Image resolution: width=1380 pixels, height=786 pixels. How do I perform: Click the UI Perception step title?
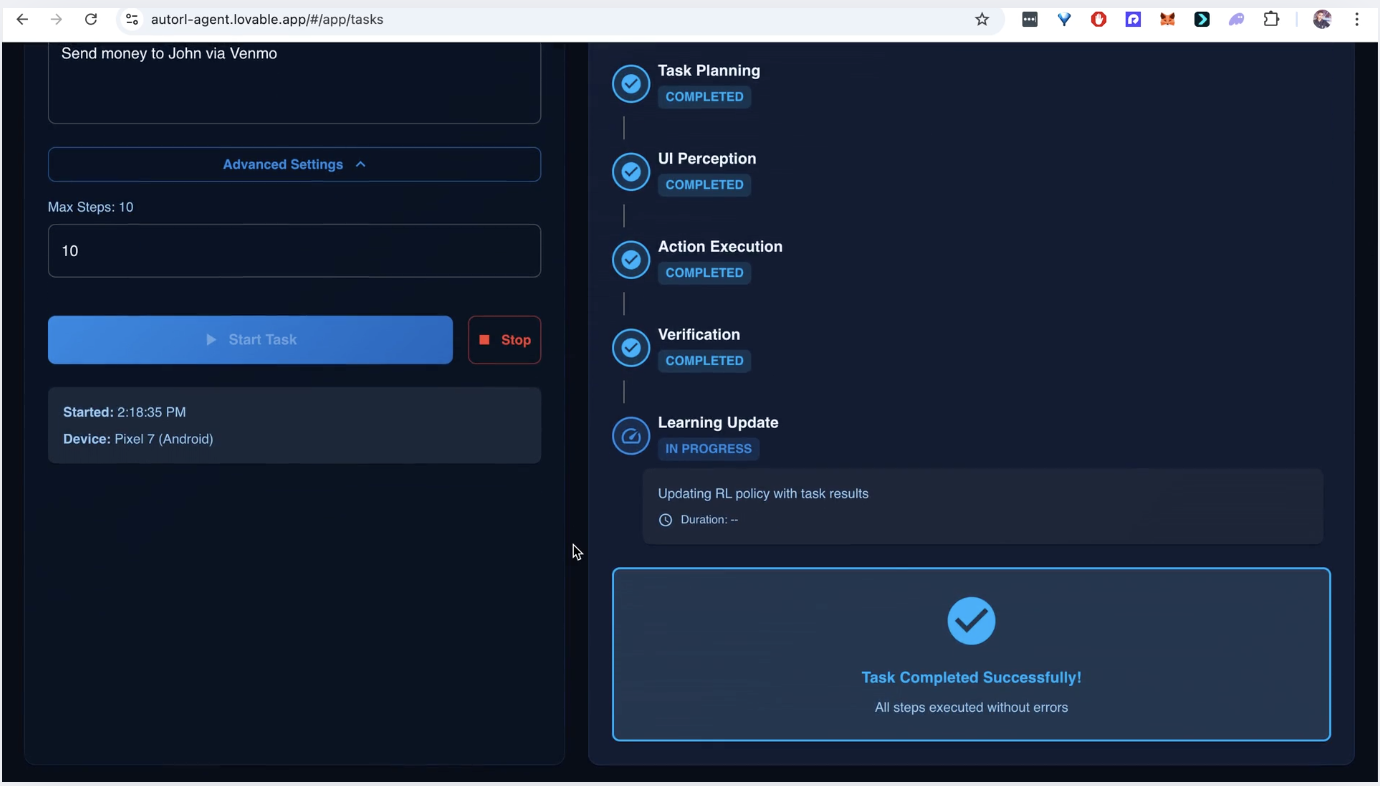pyautogui.click(x=707, y=159)
